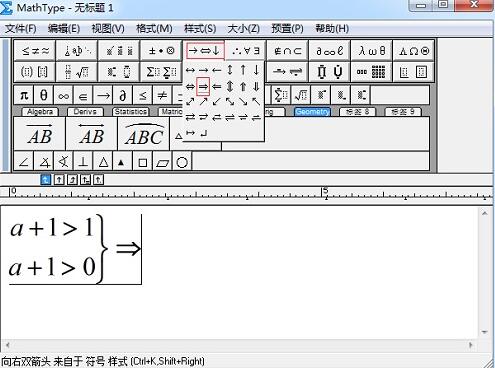
Task: Insert the maps-to arrow ↦ from popup
Action: click(x=190, y=133)
